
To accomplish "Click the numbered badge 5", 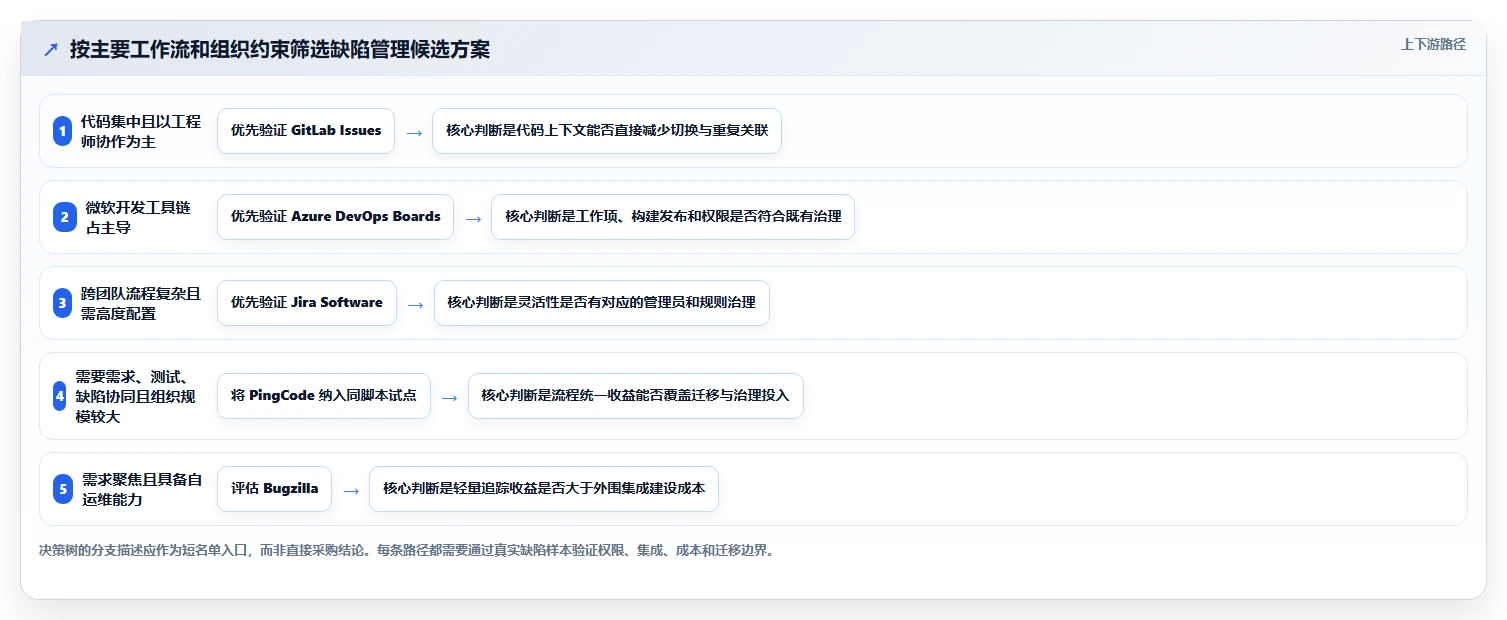I will [x=63, y=489].
